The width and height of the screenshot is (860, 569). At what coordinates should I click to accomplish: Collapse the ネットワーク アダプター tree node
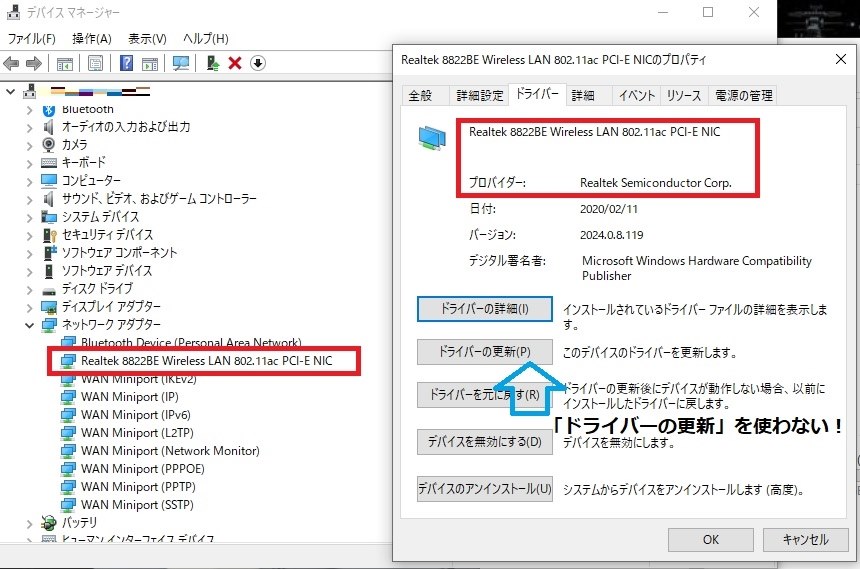coord(30,325)
